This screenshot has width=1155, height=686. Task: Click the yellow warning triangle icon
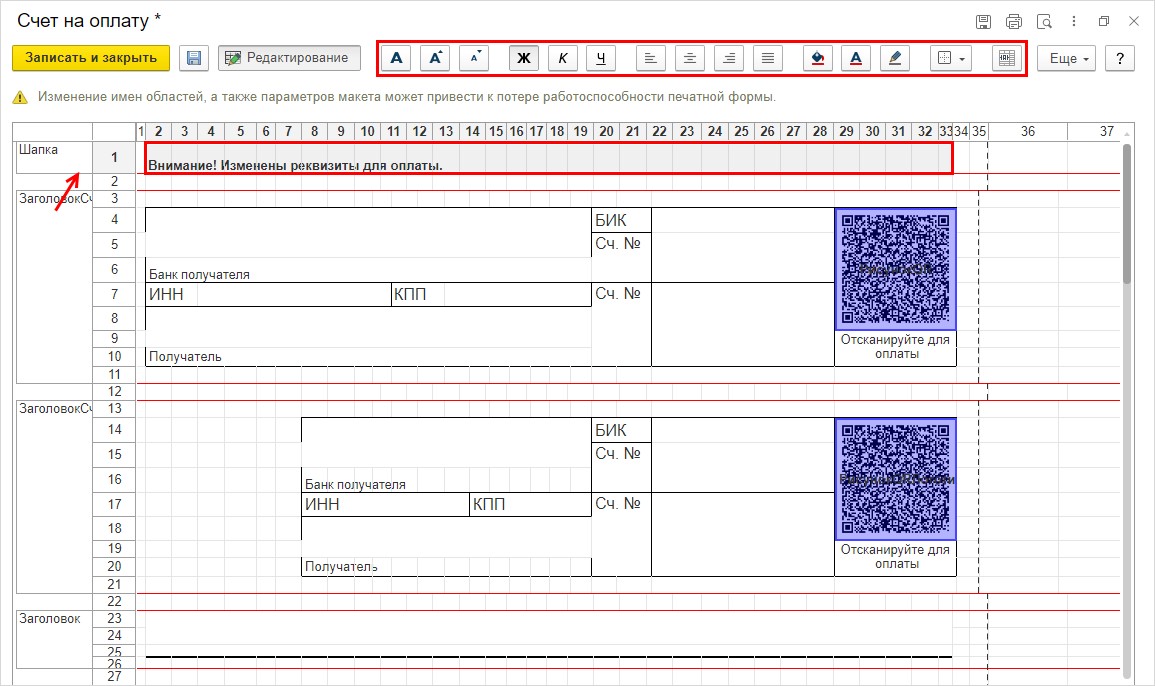click(x=20, y=97)
